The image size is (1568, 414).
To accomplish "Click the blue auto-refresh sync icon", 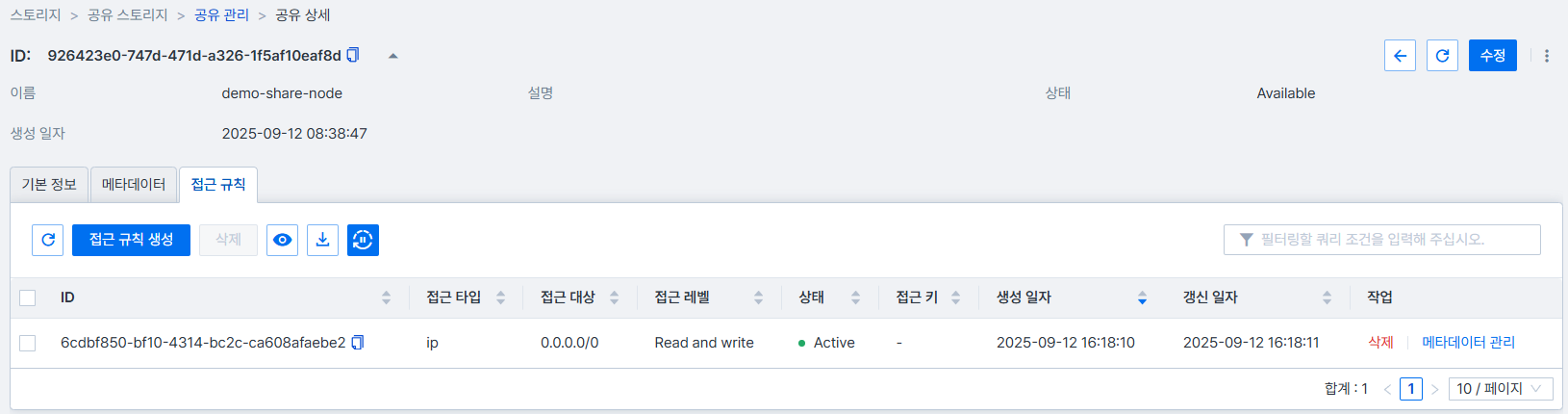I will 363,240.
